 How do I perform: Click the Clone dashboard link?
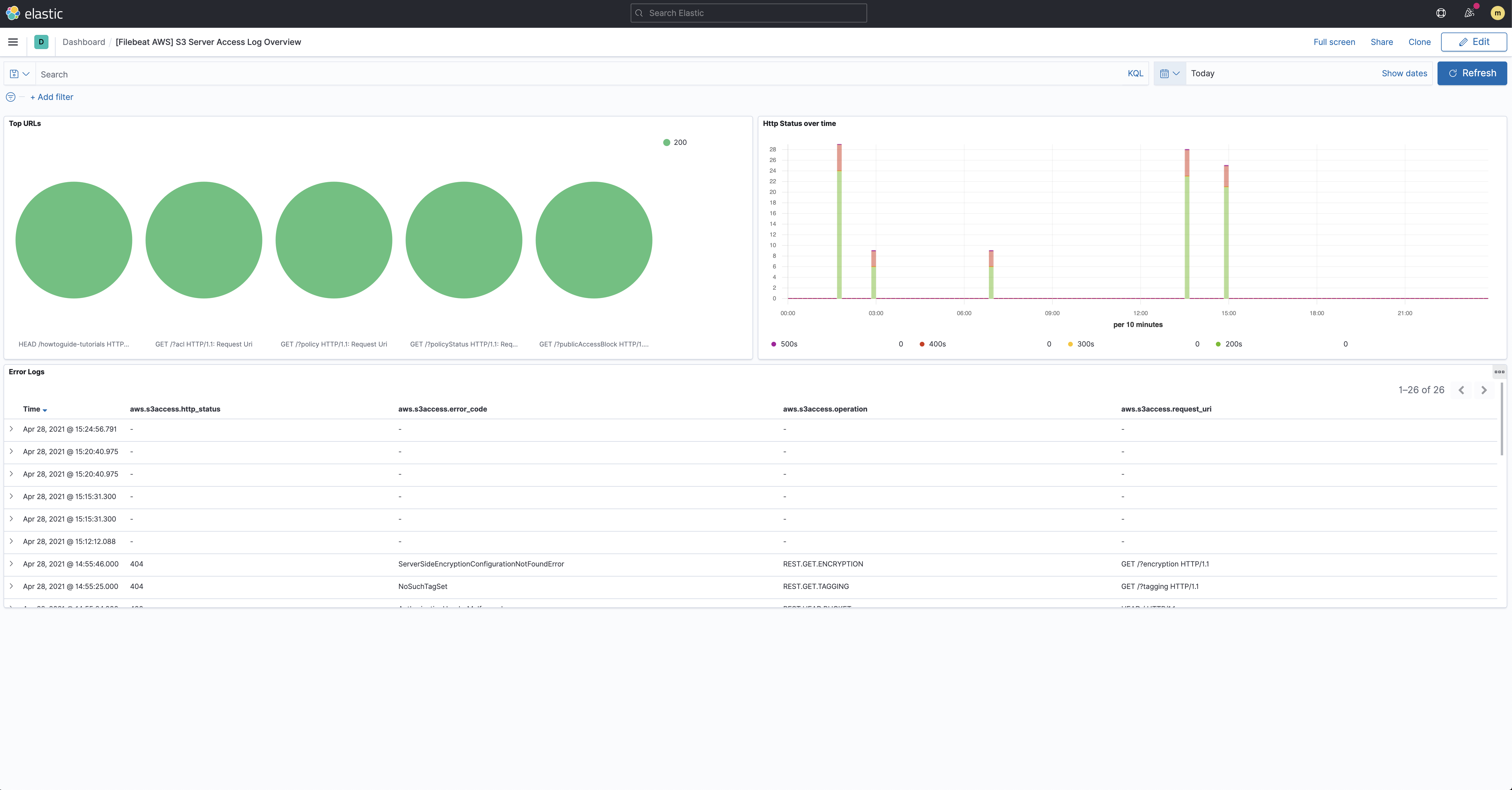click(x=1419, y=42)
